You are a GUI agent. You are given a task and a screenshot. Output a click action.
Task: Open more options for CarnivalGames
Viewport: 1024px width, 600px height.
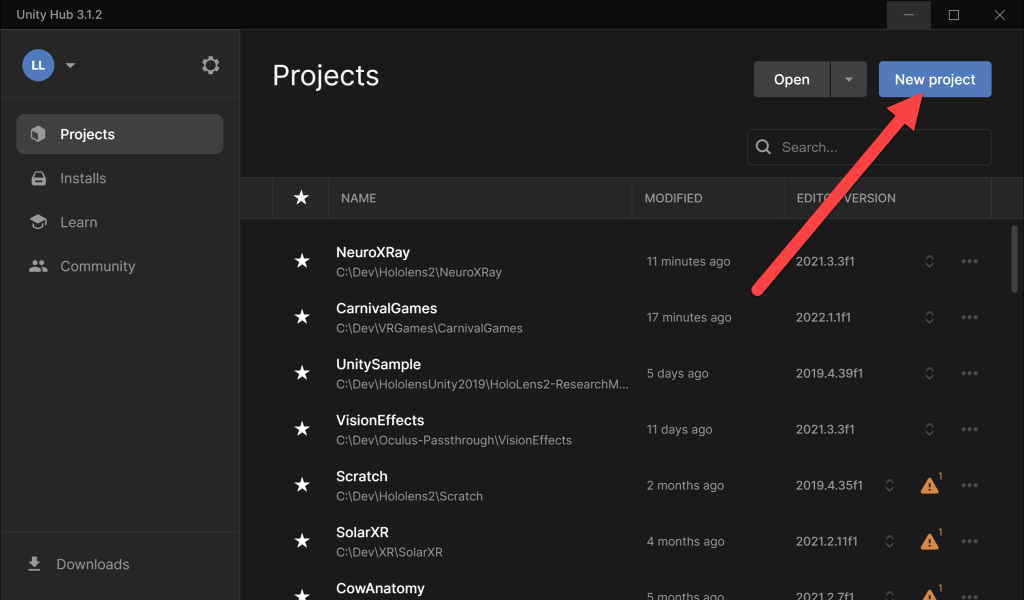[x=969, y=317]
